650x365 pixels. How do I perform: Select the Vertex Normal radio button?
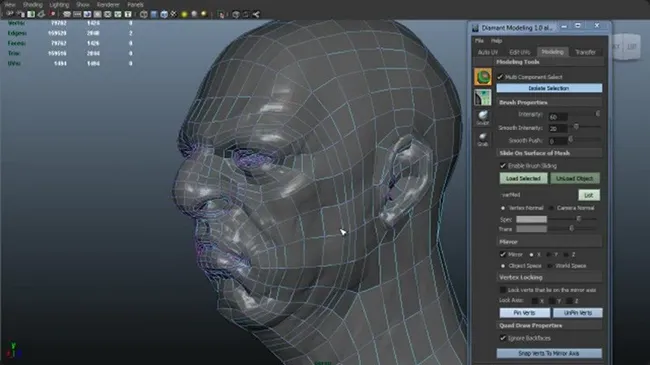click(x=503, y=208)
